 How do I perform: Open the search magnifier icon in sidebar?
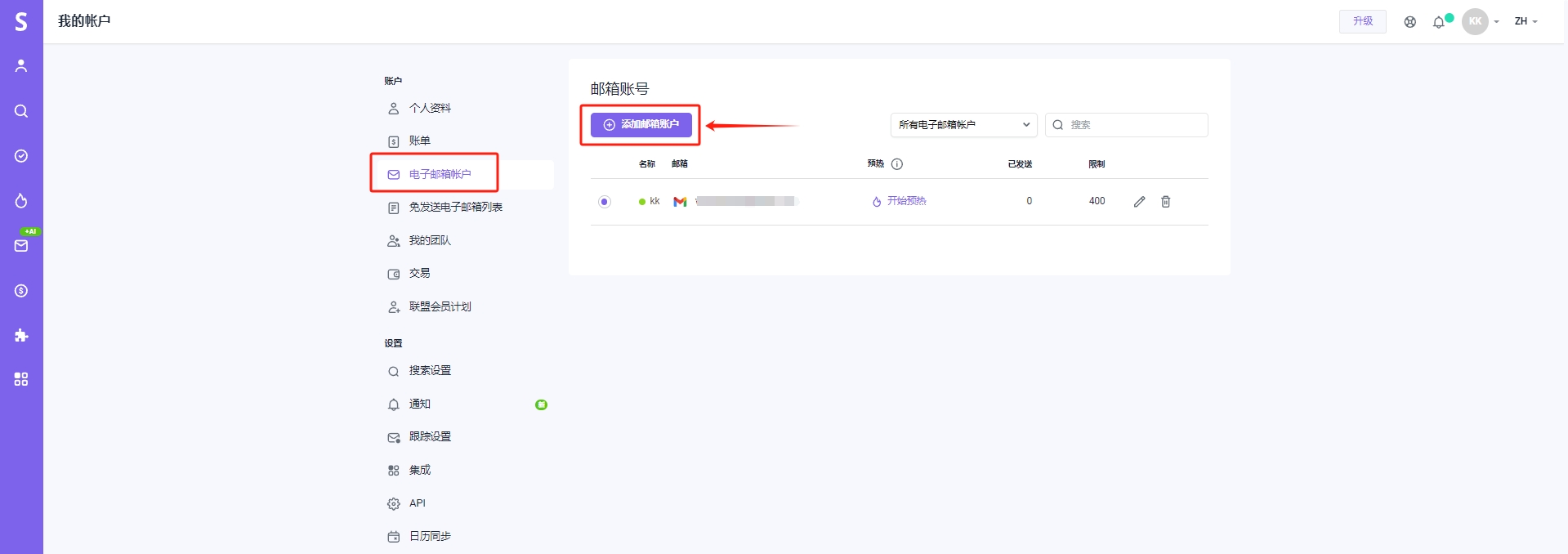[x=21, y=111]
